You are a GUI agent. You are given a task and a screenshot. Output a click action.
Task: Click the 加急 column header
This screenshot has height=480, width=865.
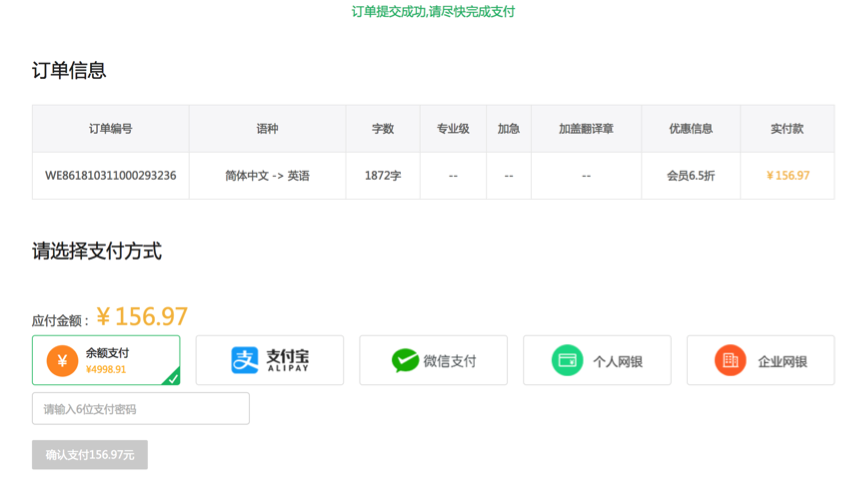(509, 129)
